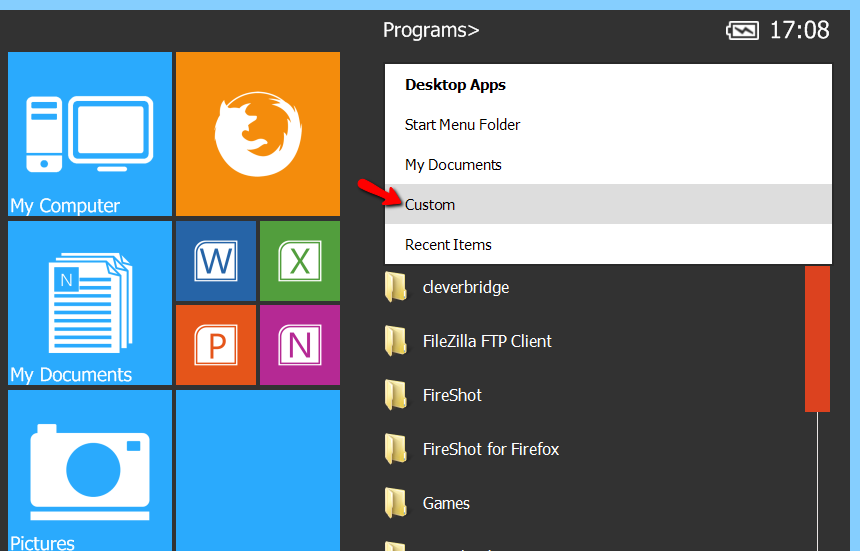
Task: Launch Microsoft Excel tile
Action: point(299,261)
